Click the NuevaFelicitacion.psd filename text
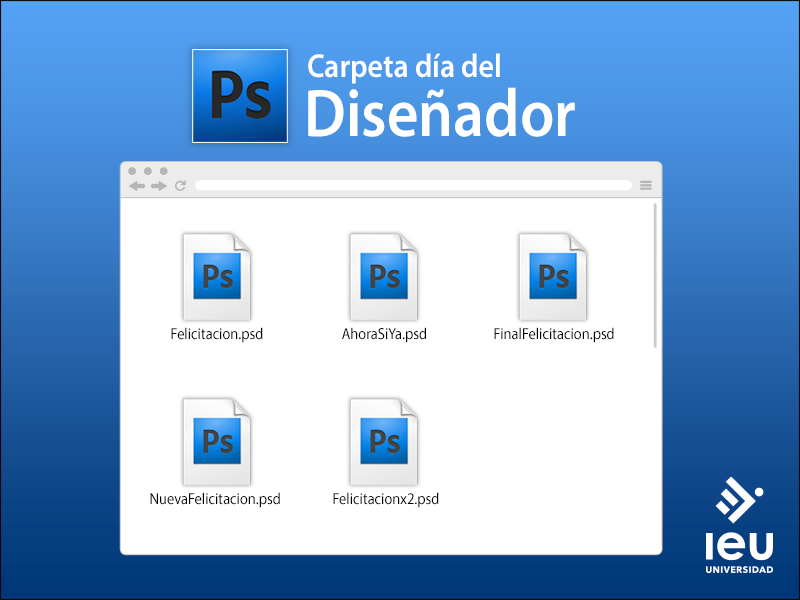 pyautogui.click(x=215, y=499)
